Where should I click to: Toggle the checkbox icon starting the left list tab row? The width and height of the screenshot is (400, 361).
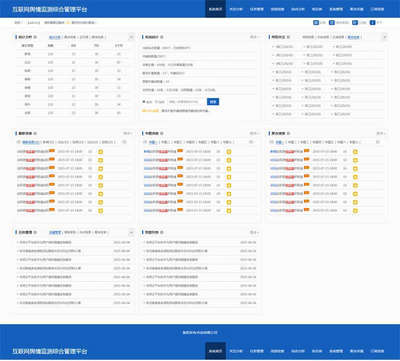coord(19,142)
